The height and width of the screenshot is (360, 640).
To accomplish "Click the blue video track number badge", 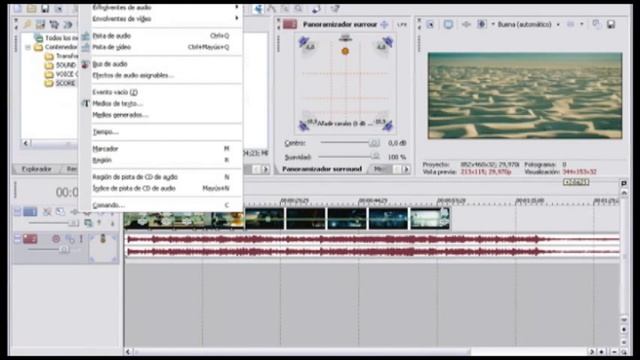I will [x=30, y=212].
